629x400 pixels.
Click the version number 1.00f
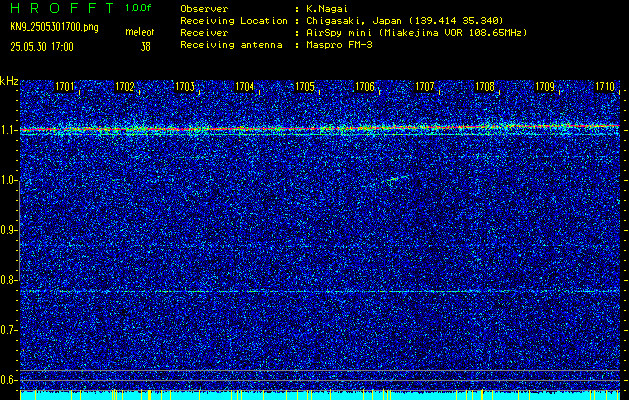pos(138,8)
